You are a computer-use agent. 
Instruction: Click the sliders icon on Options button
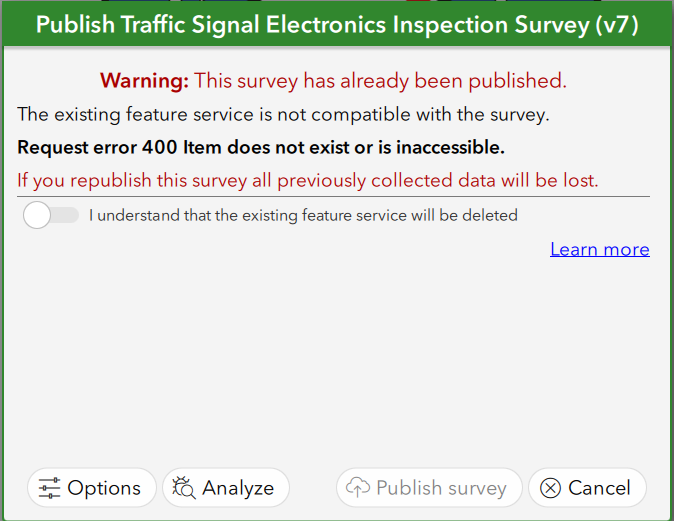tap(50, 488)
